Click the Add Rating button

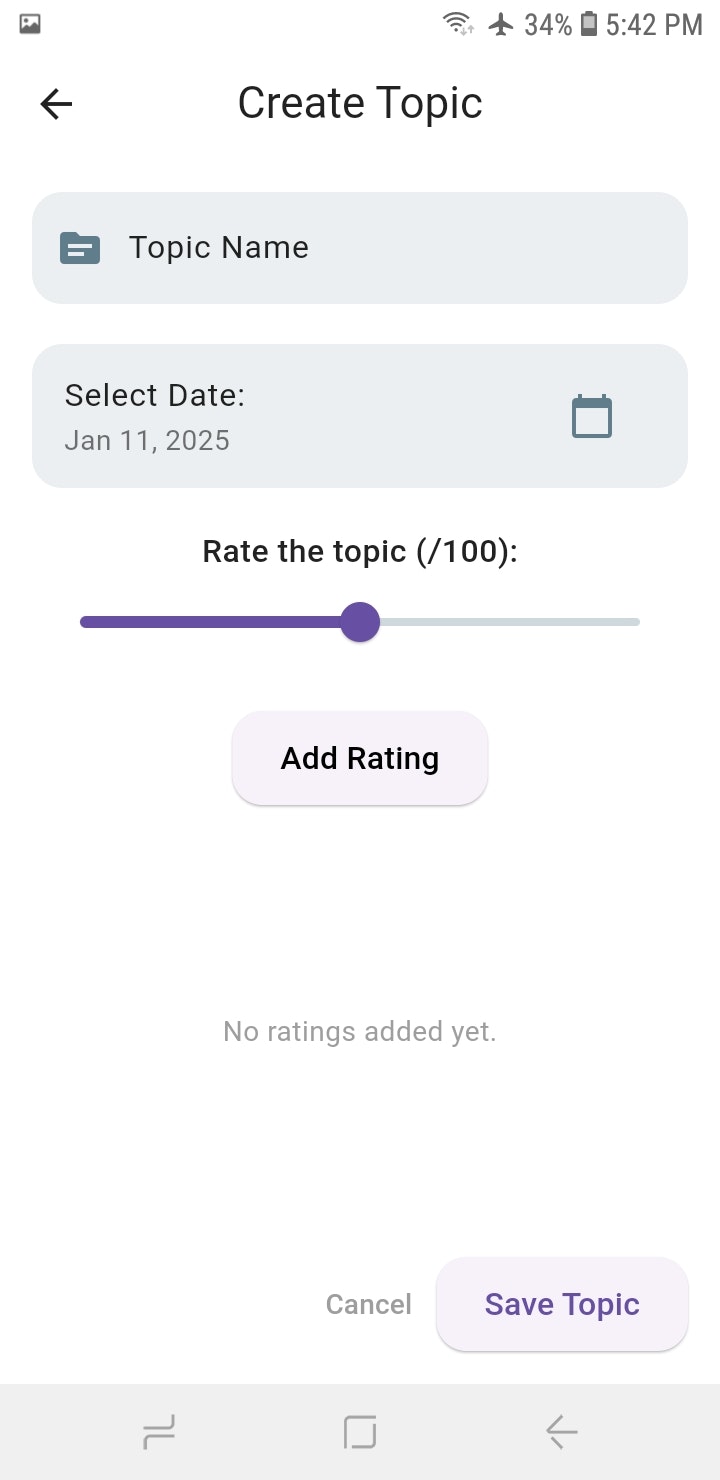360,758
